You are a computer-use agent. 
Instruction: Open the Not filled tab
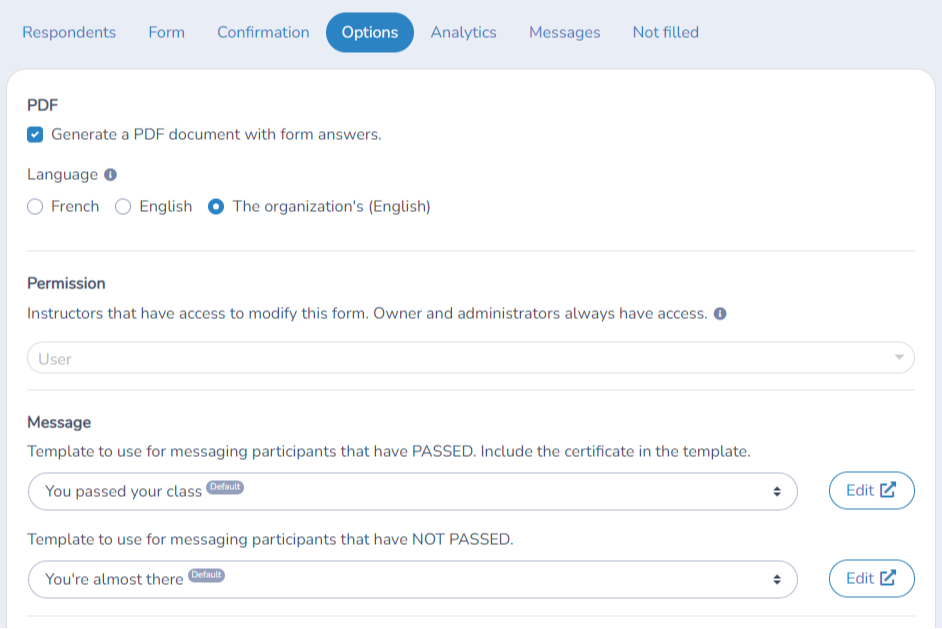coord(665,32)
